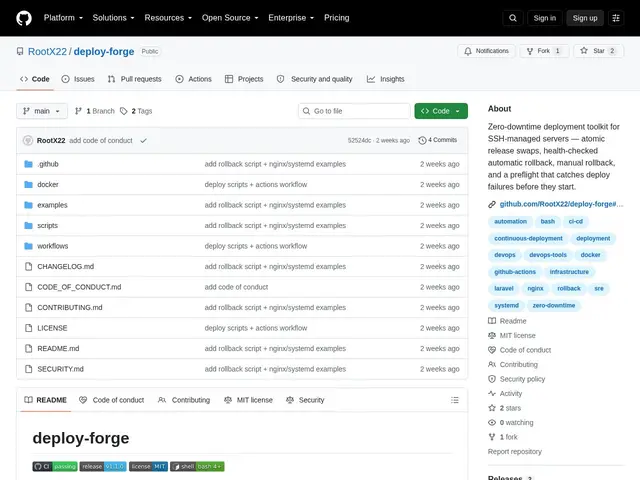Open the Security and quality tab
Viewport: 640px width, 480px height.
coord(315,79)
